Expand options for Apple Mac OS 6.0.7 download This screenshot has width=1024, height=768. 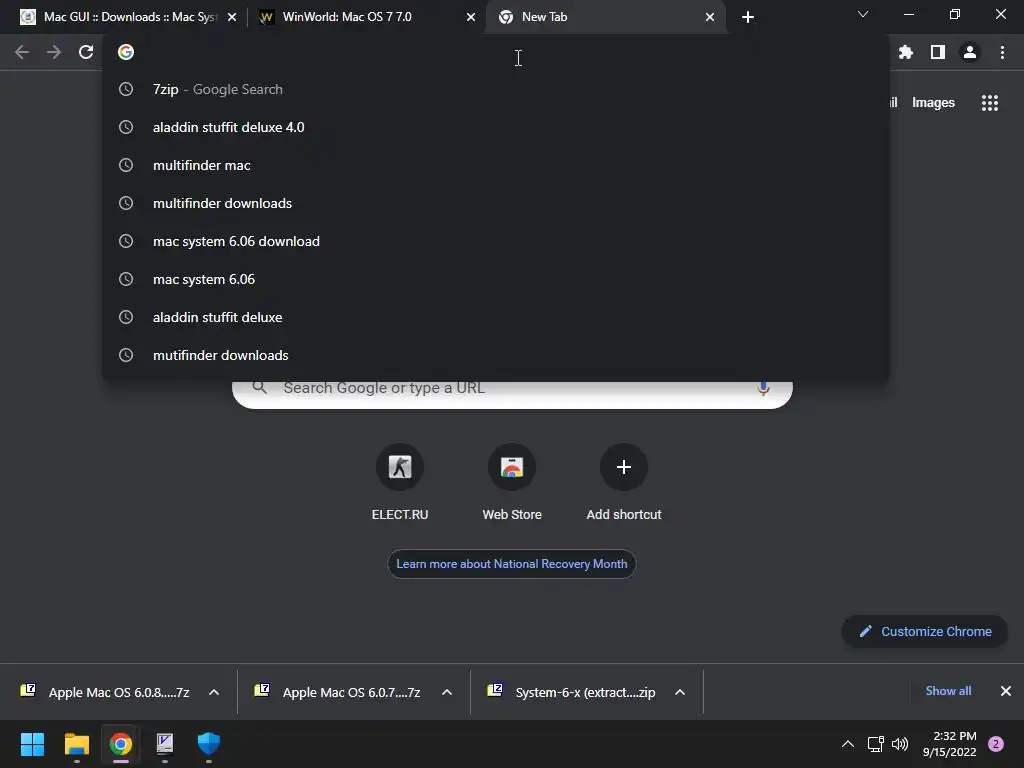click(x=447, y=692)
